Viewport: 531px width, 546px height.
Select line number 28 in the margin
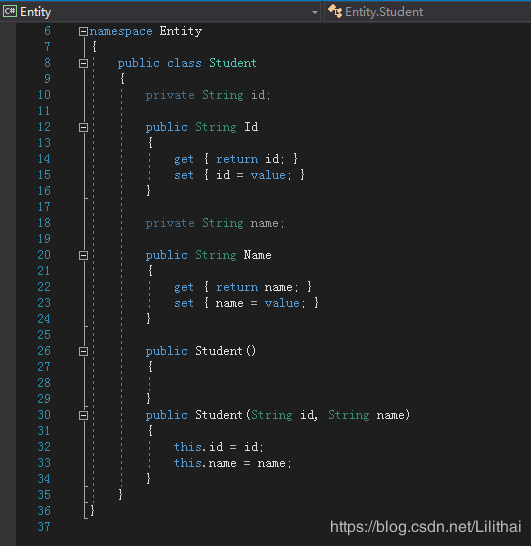pos(44,383)
